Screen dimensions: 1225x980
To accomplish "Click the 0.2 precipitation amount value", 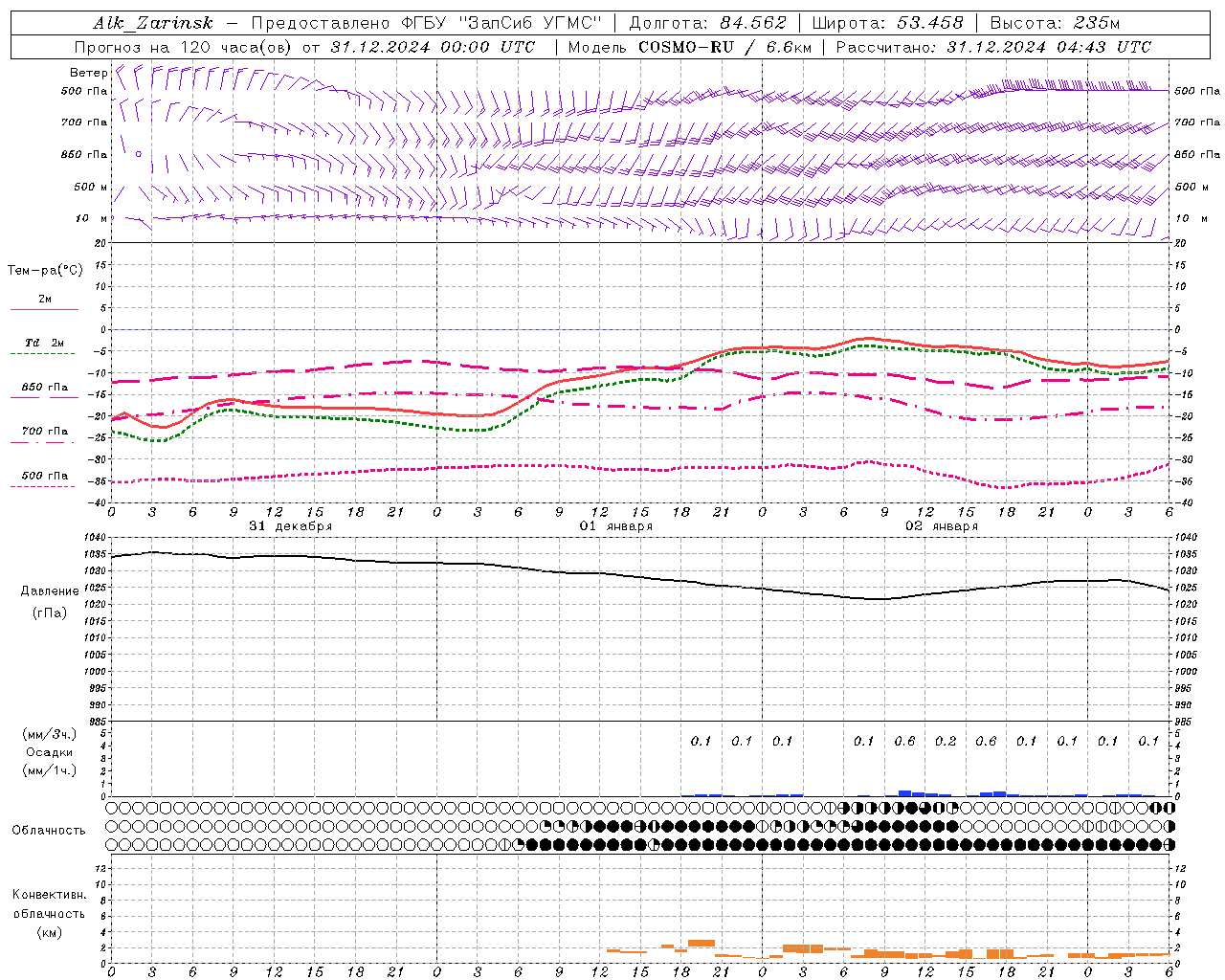I will pos(946,742).
